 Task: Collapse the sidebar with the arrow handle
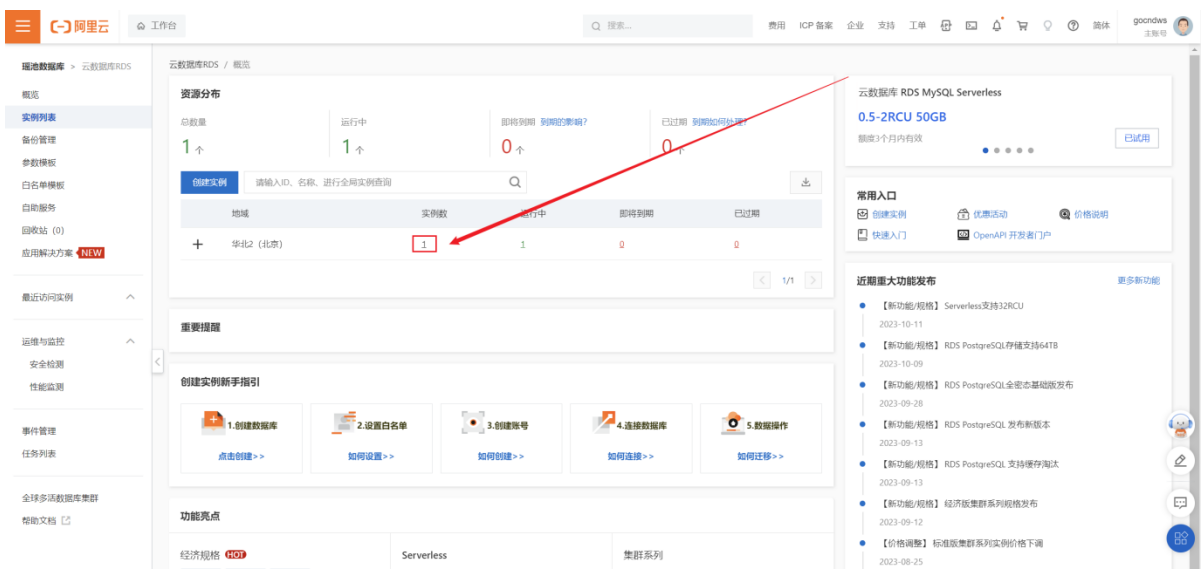pyautogui.click(x=157, y=362)
